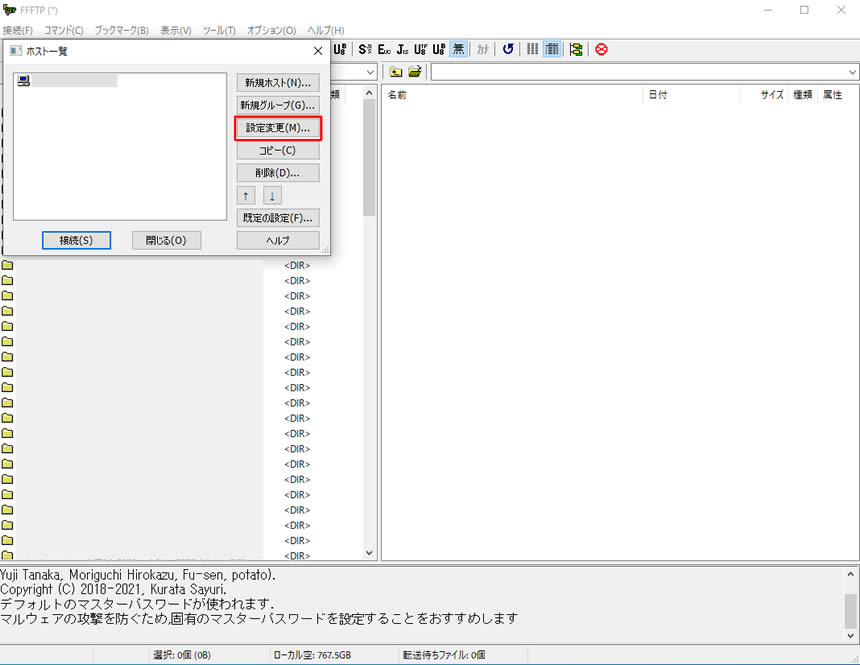Click log line starting 'マルウェアの攻撃を防ぐため'

coord(259,619)
